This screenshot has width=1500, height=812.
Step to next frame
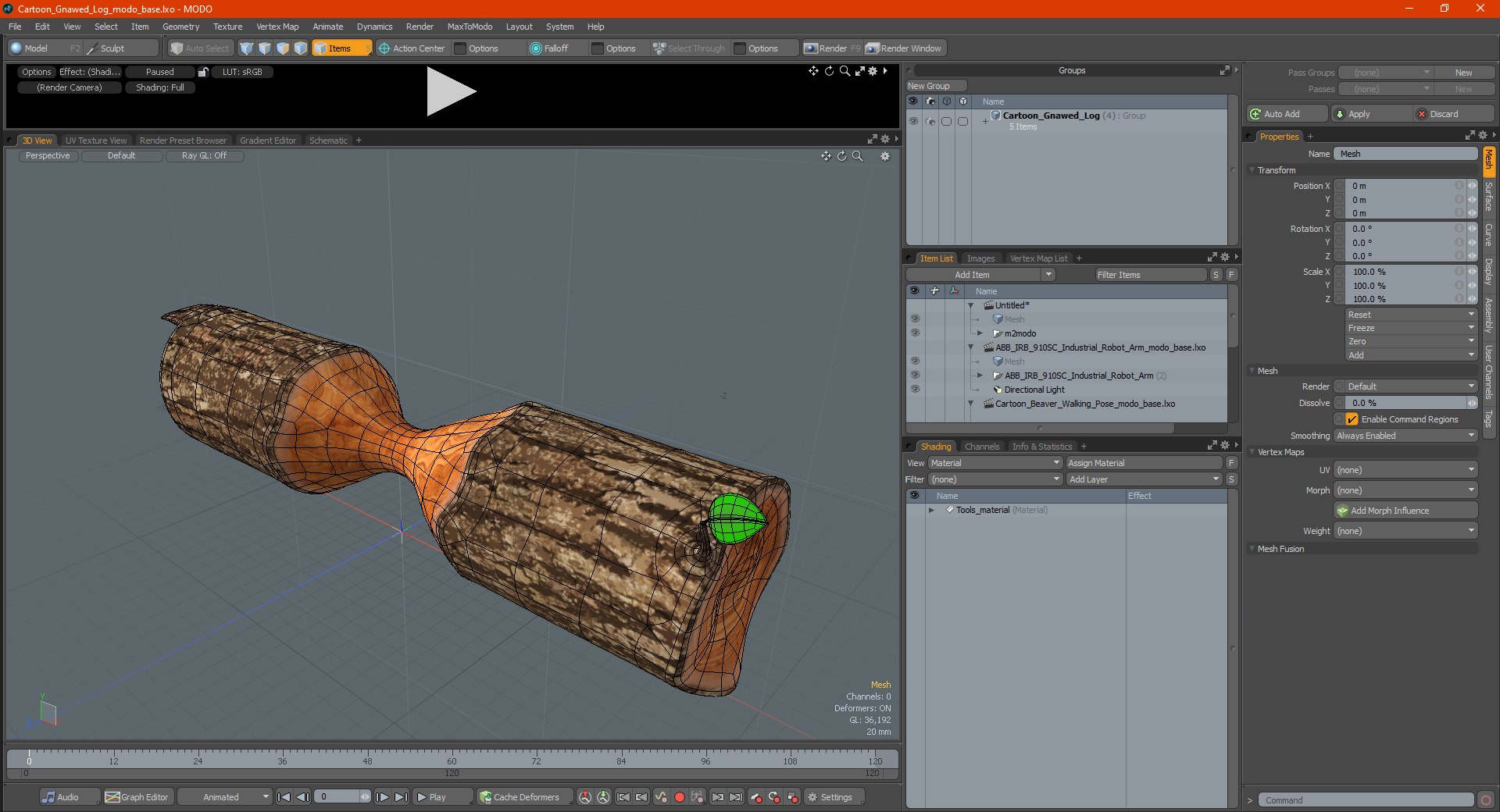tap(382, 797)
